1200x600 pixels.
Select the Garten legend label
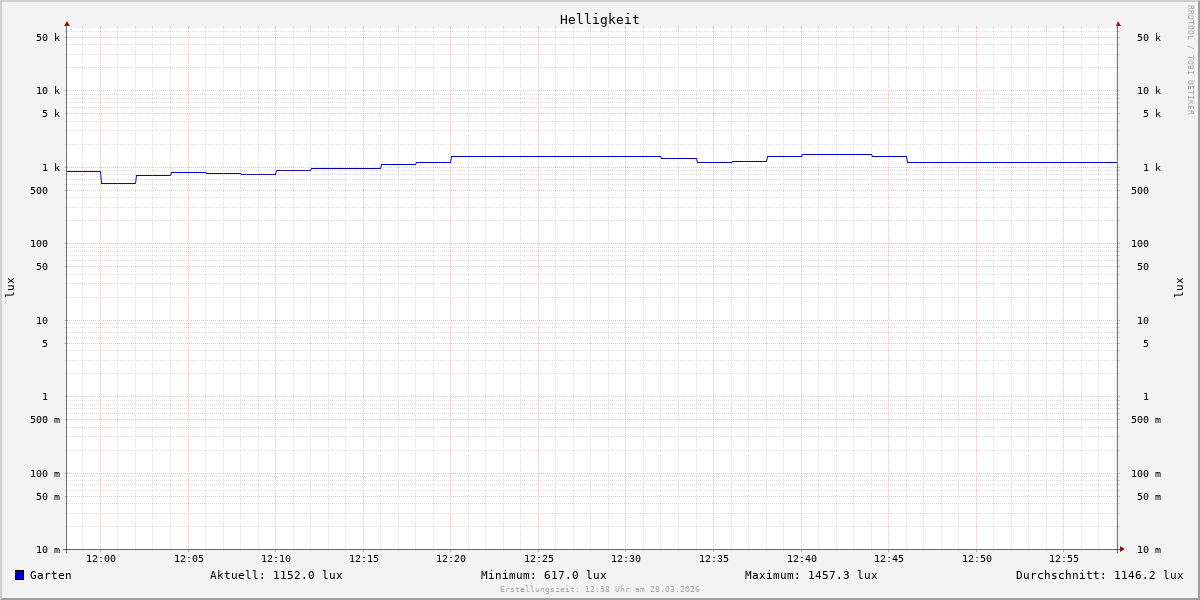pyautogui.click(x=50, y=575)
